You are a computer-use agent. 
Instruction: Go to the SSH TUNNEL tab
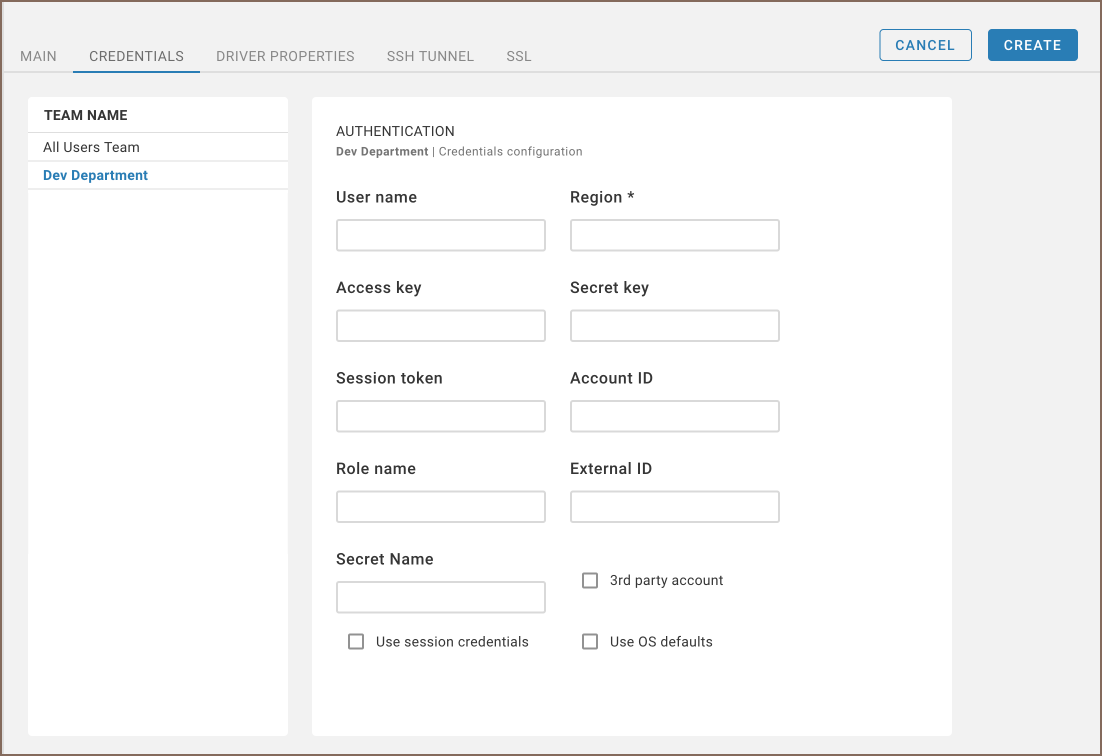(x=430, y=56)
